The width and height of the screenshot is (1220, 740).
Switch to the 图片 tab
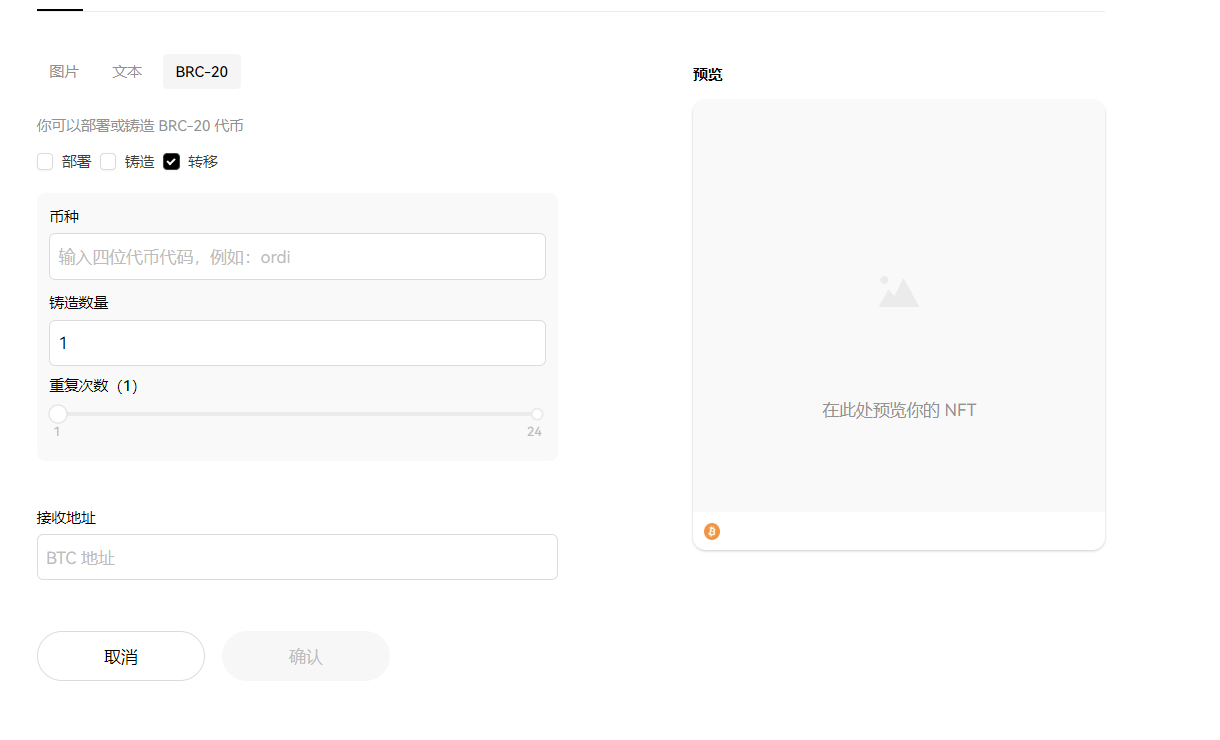tap(64, 72)
